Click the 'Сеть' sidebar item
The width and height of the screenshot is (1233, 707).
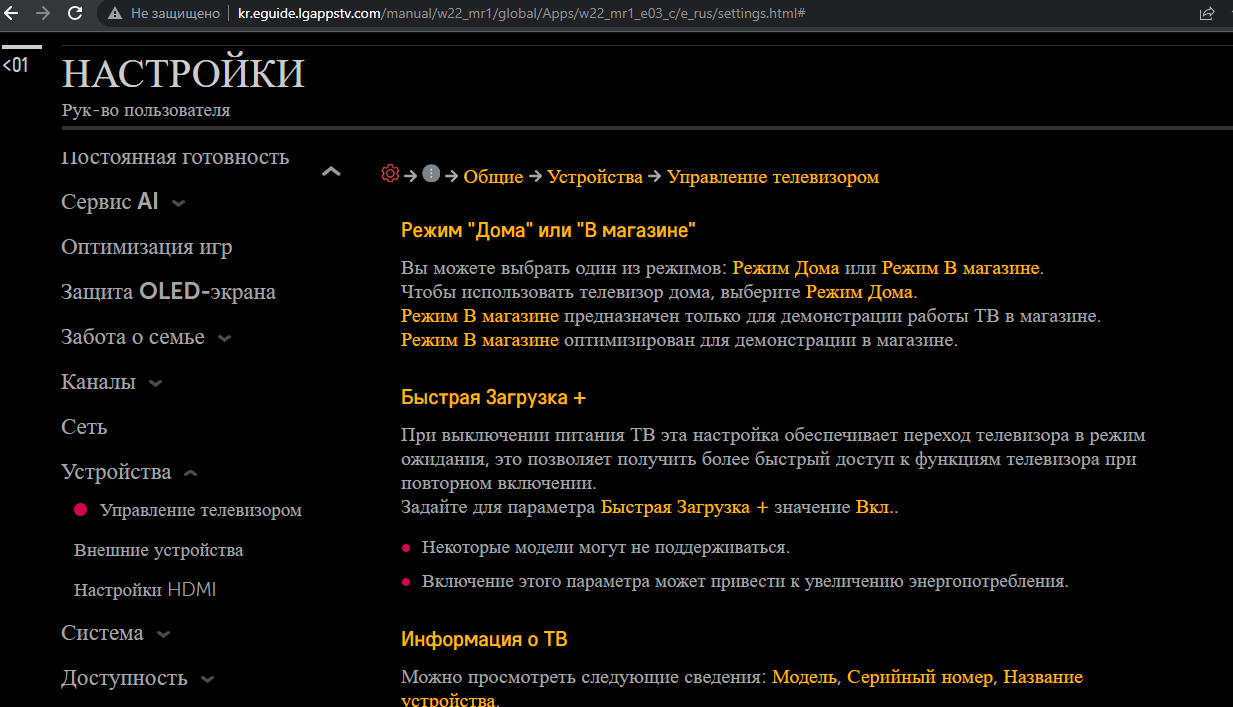pyautogui.click(x=84, y=427)
